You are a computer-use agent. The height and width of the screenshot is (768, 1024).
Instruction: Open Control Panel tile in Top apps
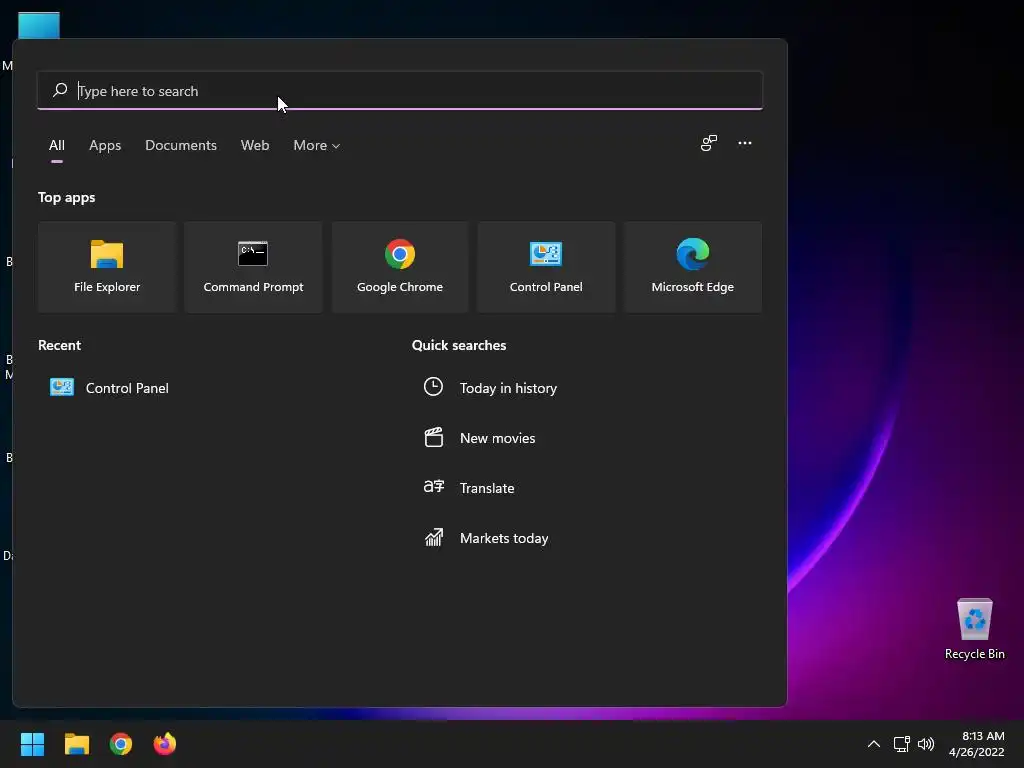[x=546, y=266]
